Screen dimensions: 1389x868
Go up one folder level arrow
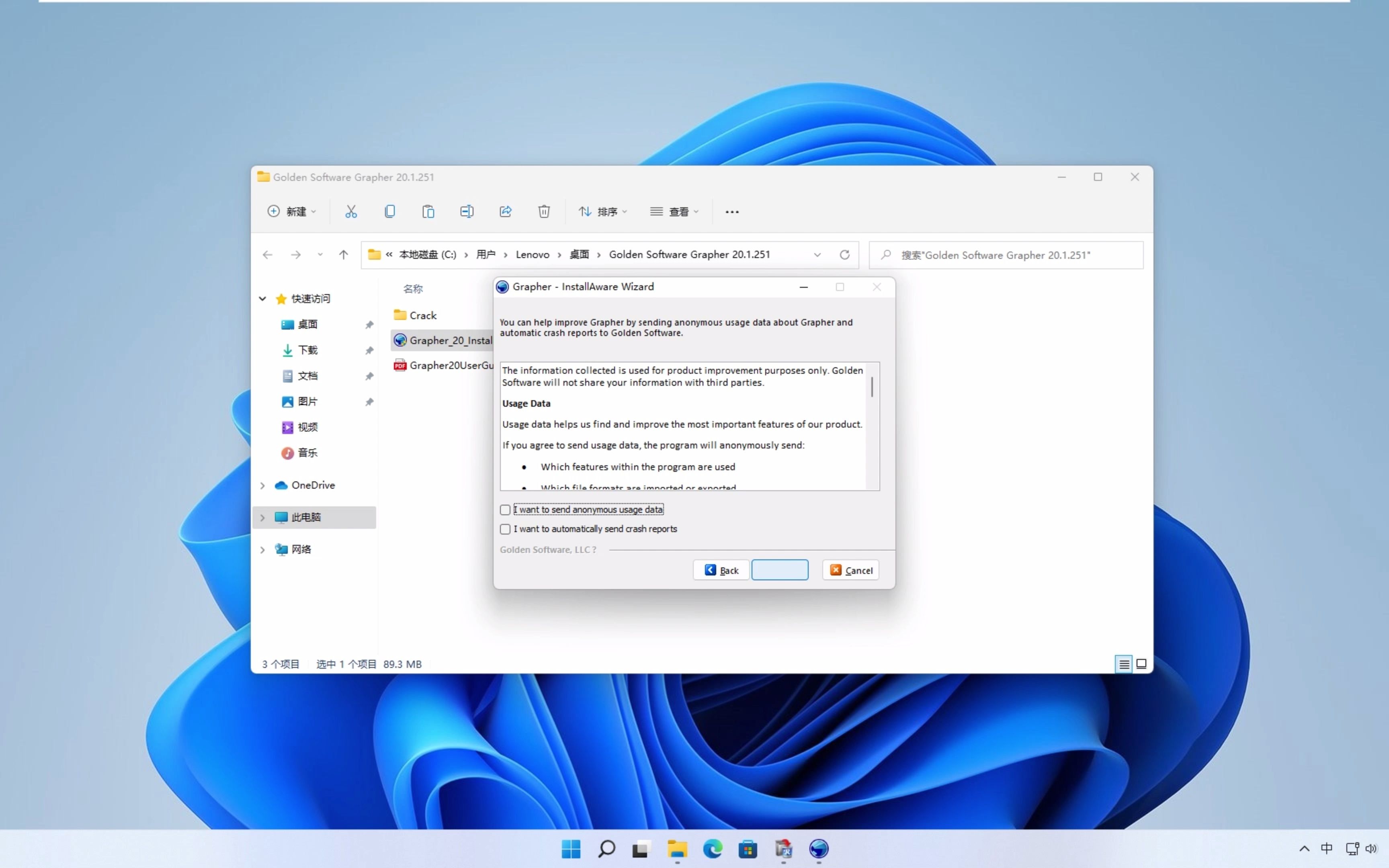pos(343,254)
